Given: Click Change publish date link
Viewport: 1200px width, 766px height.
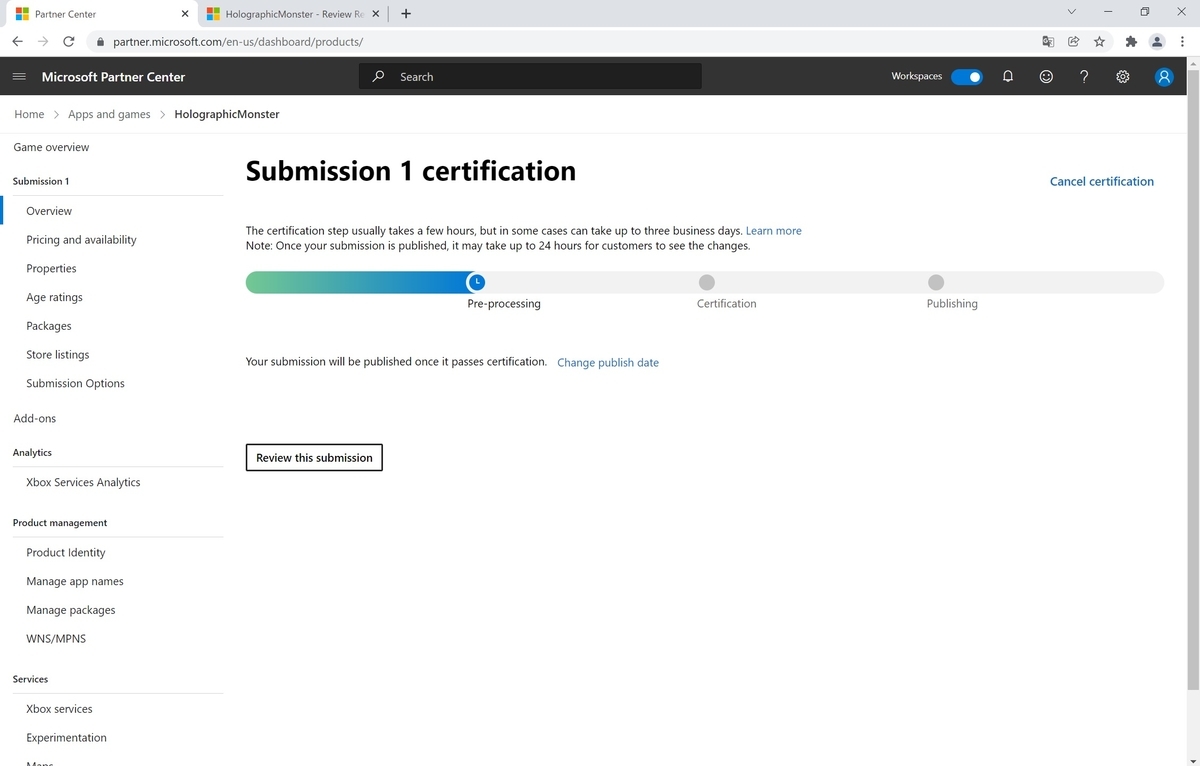Looking at the screenshot, I should point(608,362).
